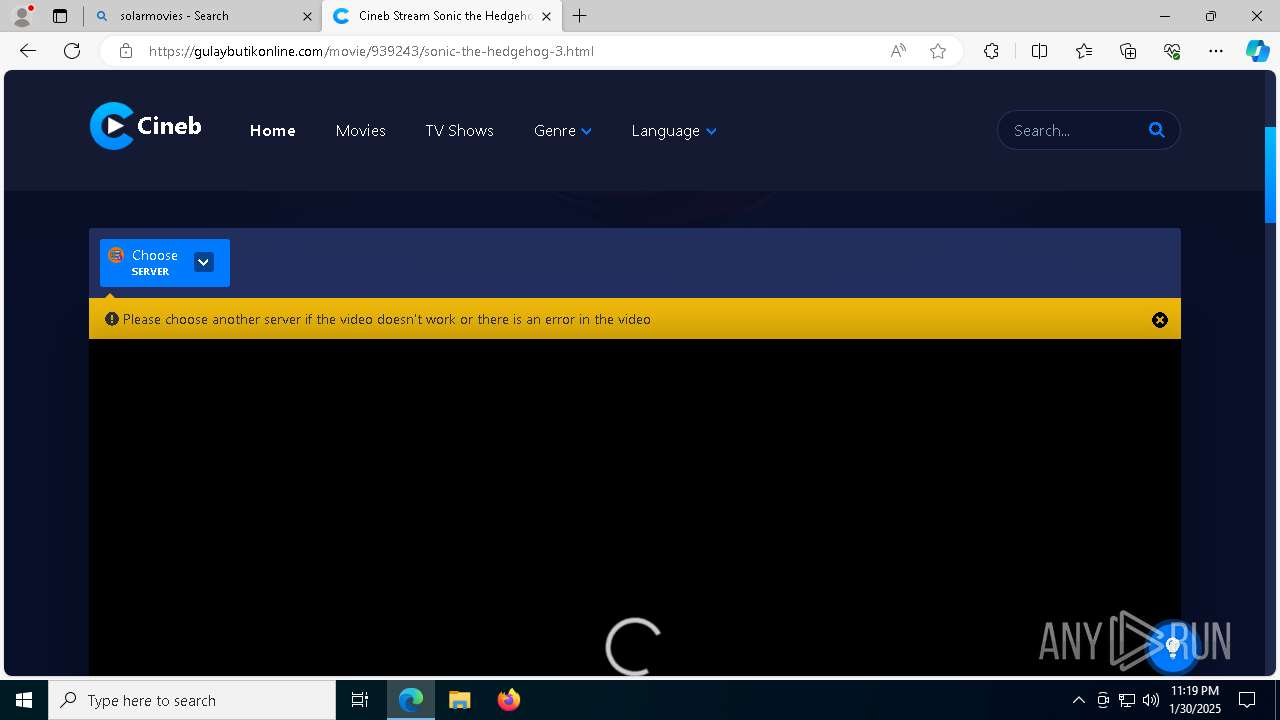Open the taskbar clock showing 11:19 PM
The image size is (1280, 720).
tap(1195, 700)
